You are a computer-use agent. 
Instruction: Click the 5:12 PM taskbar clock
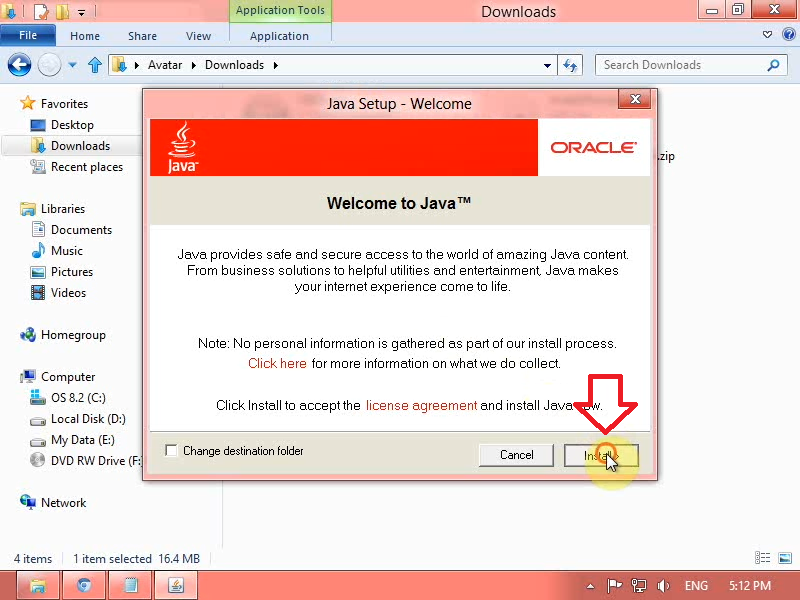click(x=749, y=585)
